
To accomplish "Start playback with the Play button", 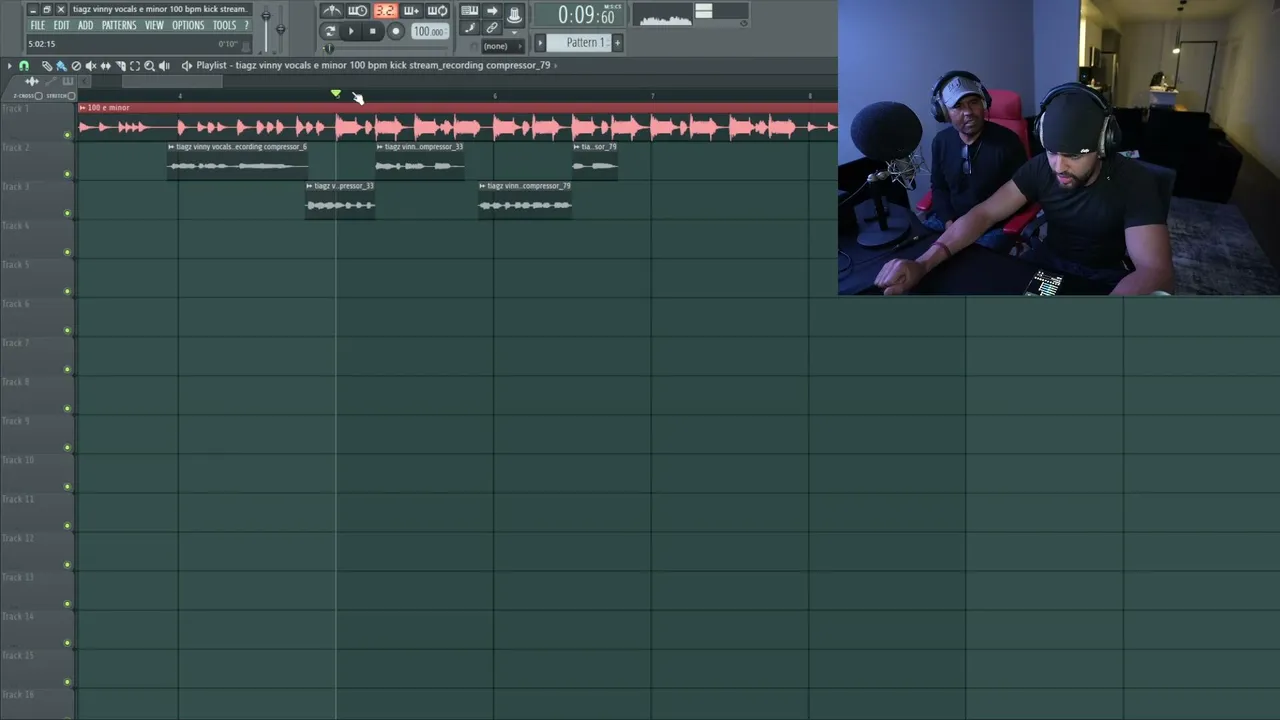I will coord(351,31).
